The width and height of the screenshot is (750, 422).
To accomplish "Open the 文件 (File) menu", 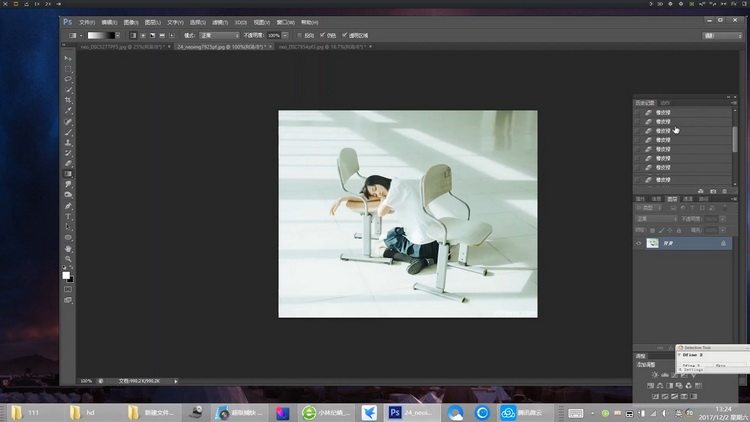I will [87, 22].
